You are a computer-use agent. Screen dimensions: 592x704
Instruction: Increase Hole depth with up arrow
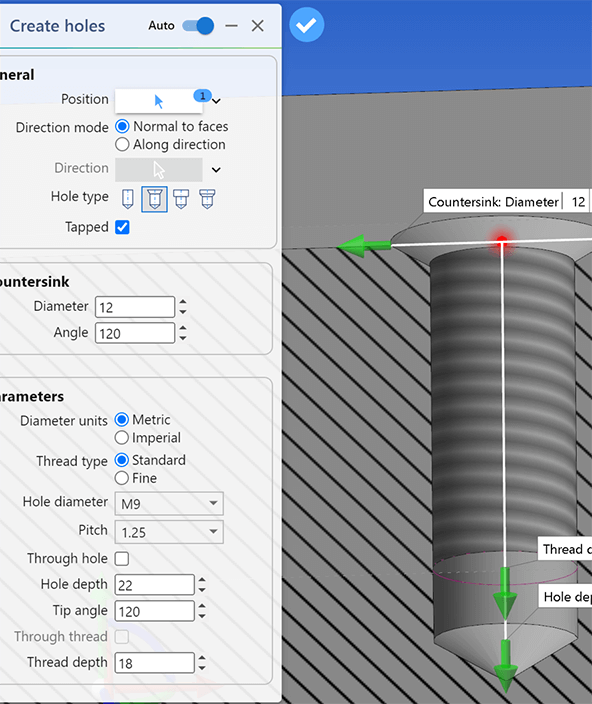pos(202,580)
